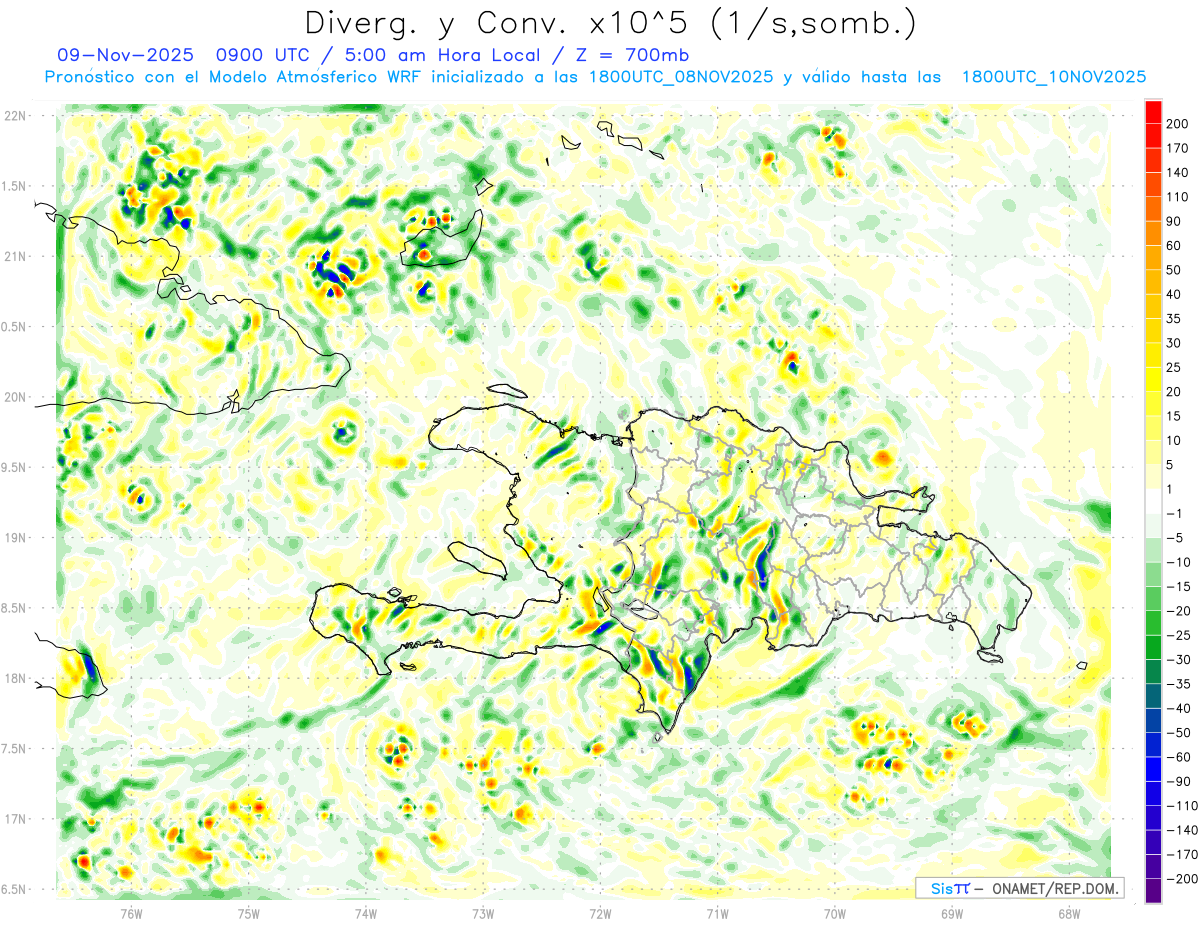Click the positive '40' colorbar label

[1174, 294]
